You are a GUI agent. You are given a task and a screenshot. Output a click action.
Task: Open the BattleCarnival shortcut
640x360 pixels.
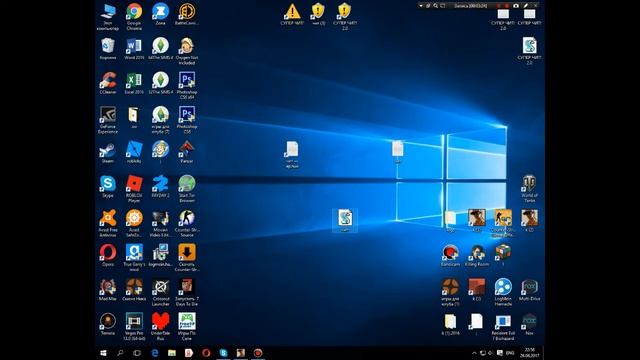(187, 15)
